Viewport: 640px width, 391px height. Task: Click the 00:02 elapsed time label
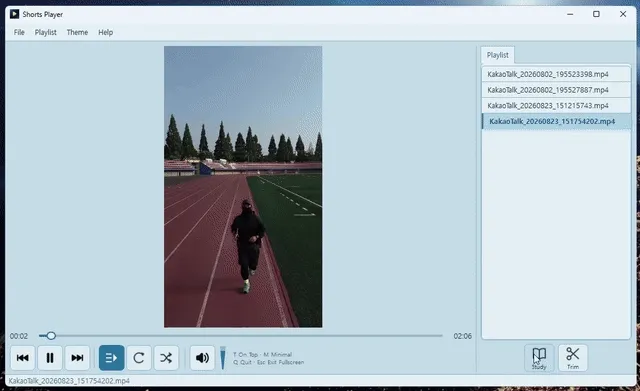pos(19,336)
